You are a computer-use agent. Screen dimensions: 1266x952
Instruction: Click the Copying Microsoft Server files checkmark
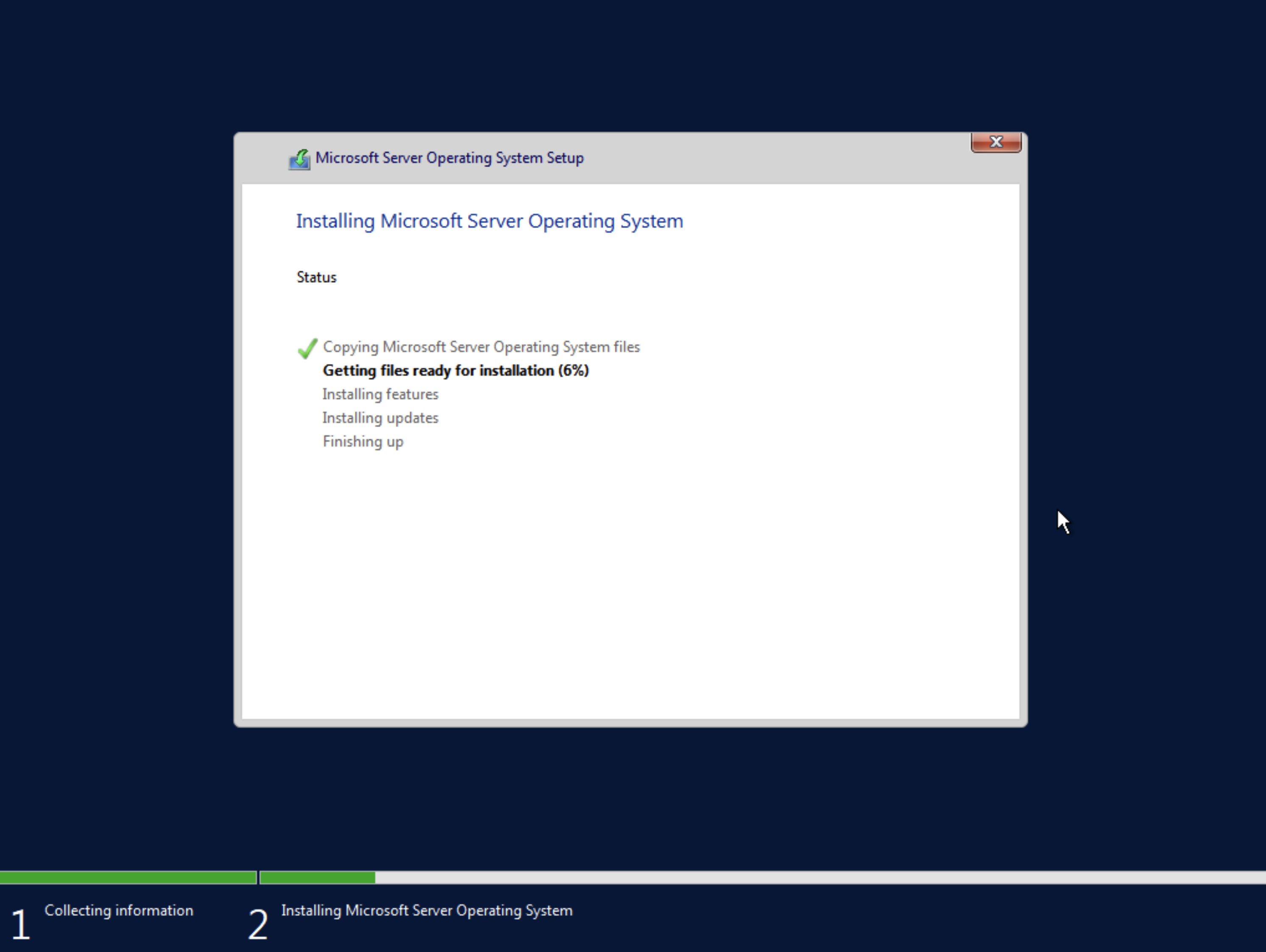pos(307,348)
